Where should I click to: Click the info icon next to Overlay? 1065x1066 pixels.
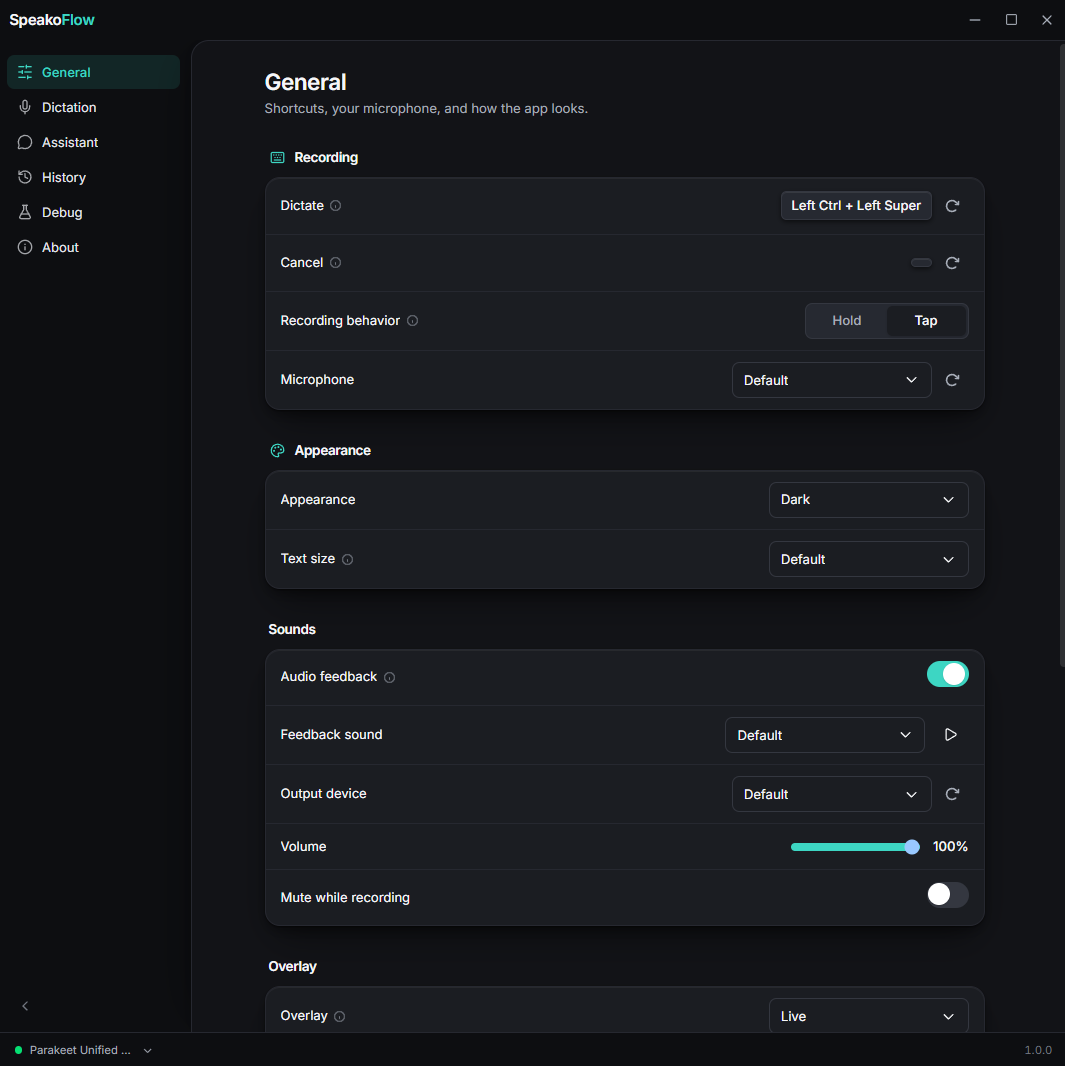coord(340,1016)
